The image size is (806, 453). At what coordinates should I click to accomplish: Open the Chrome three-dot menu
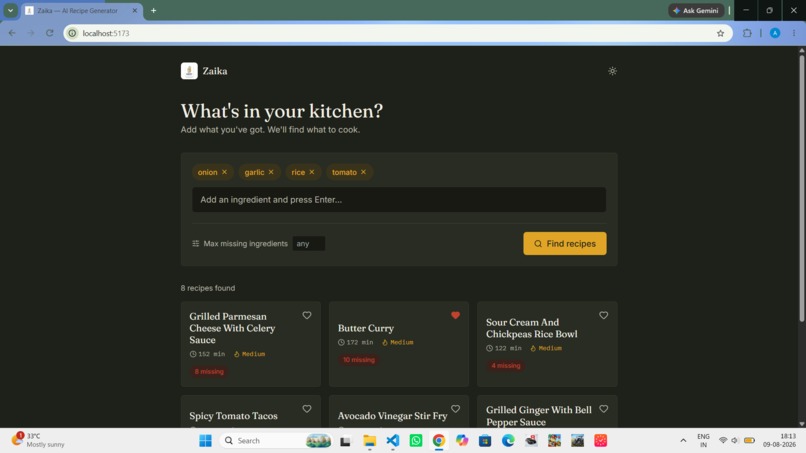pyautogui.click(x=794, y=33)
